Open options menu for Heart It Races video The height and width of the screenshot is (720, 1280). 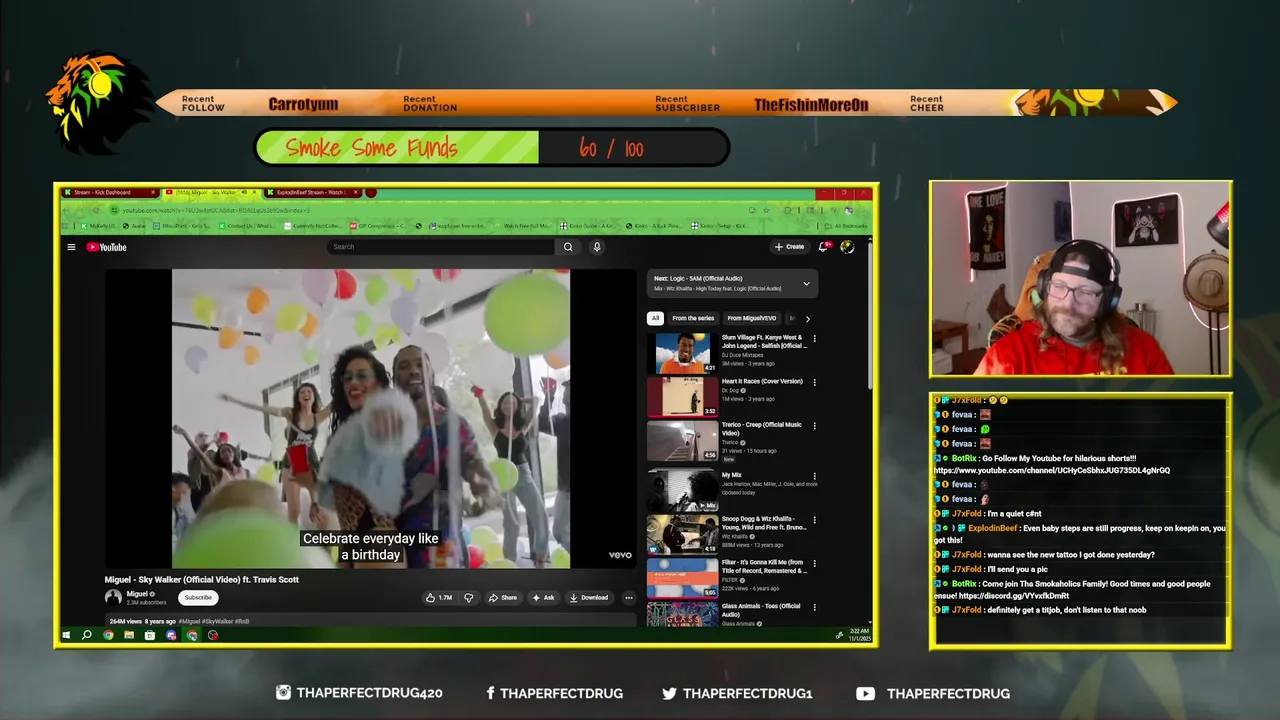[x=814, y=382]
